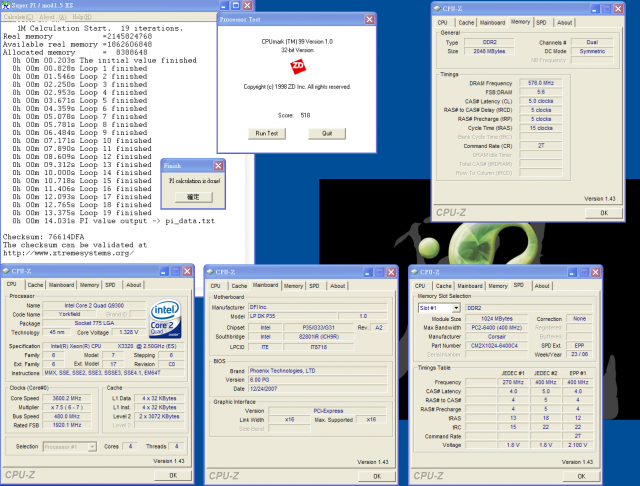This screenshot has height=486, width=640.
Task: Click the EPP #1 voltage 2.100 V
Action: point(578,445)
